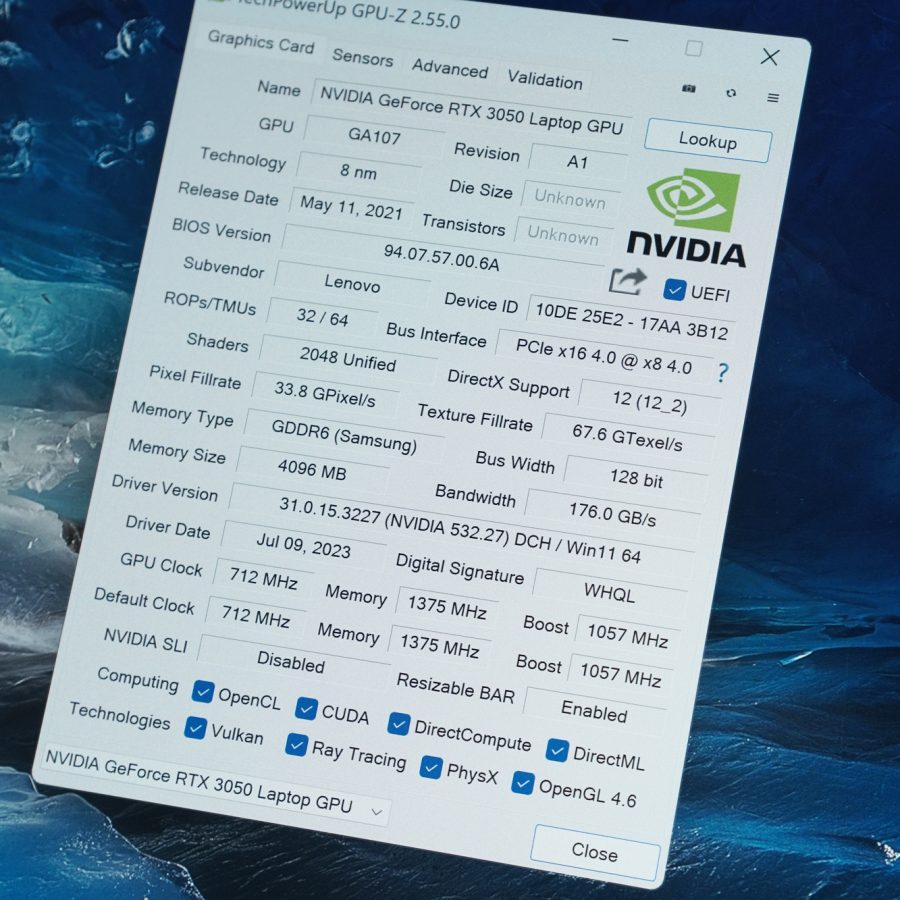Viewport: 900px width, 900px height.
Task: Click the DirectX Support value 12 (12_2)
Action: click(x=649, y=402)
